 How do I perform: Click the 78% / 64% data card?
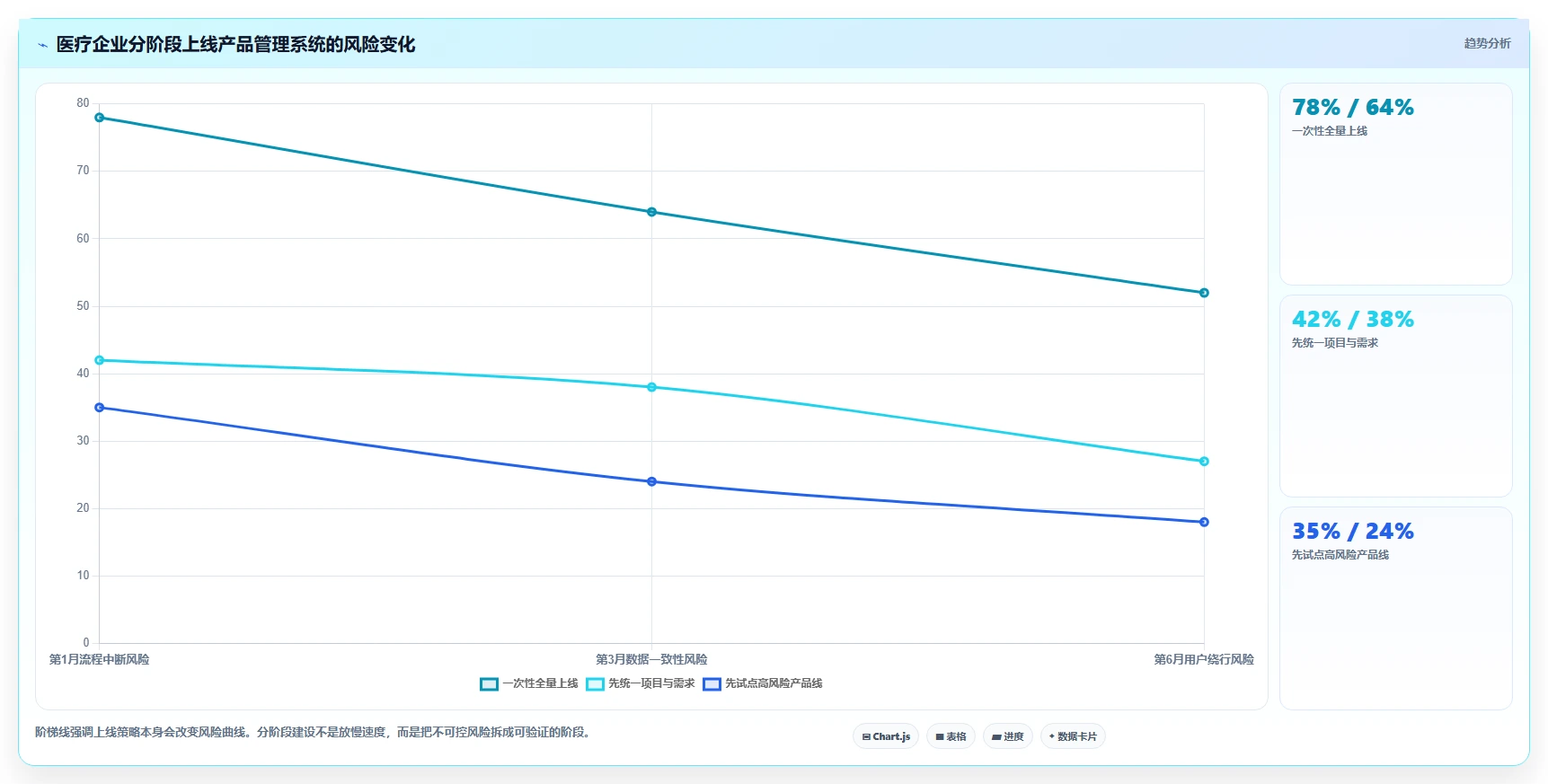[x=1396, y=184]
